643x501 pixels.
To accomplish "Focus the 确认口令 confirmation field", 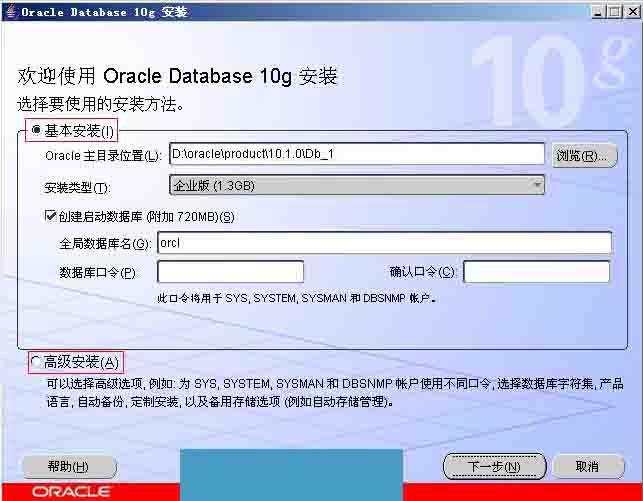I will click(537, 271).
